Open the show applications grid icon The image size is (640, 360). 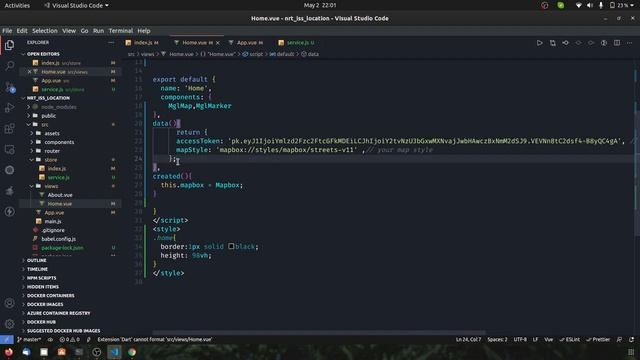click(631, 352)
